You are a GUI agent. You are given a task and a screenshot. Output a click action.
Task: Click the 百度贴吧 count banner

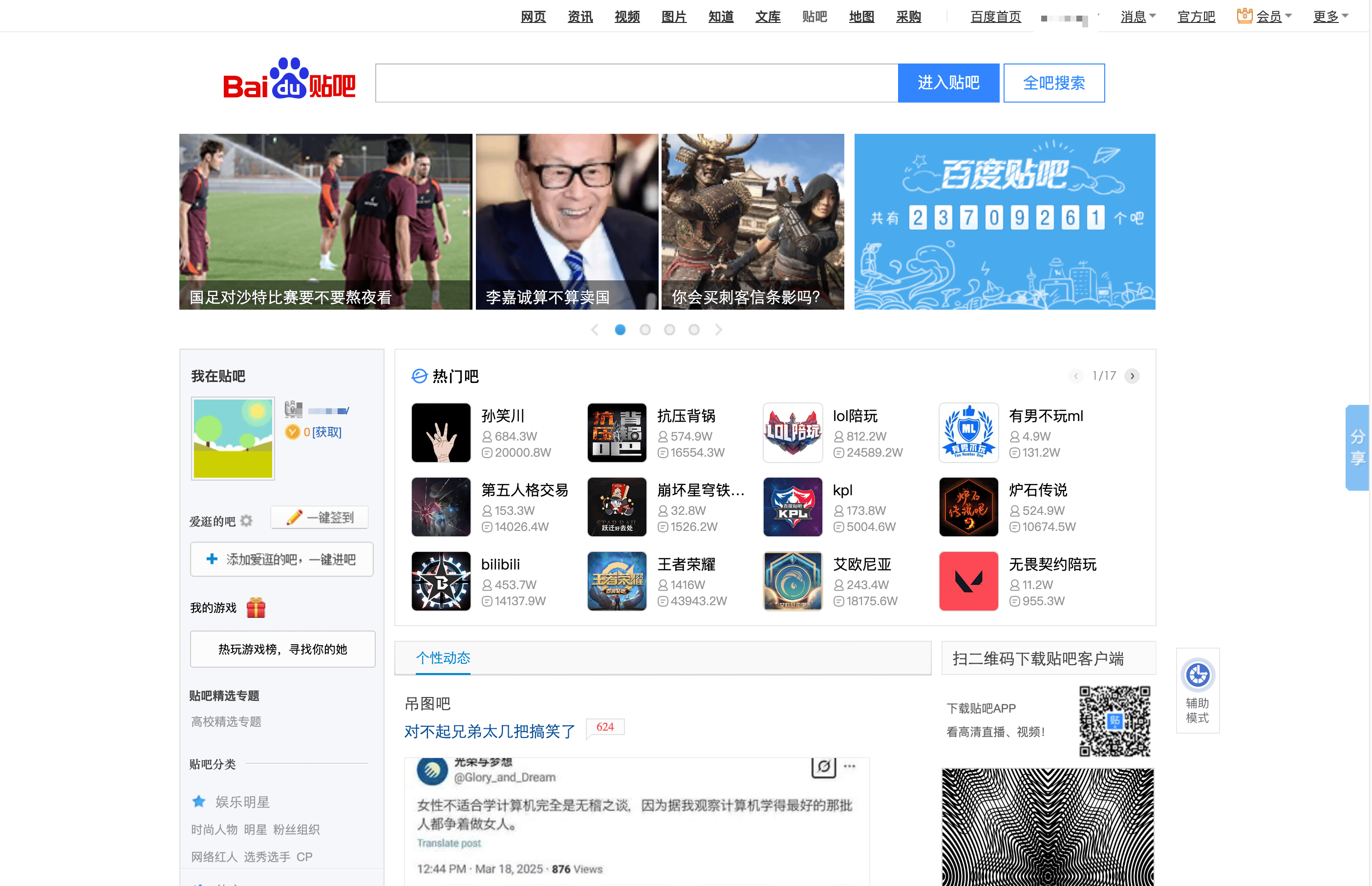(1005, 222)
